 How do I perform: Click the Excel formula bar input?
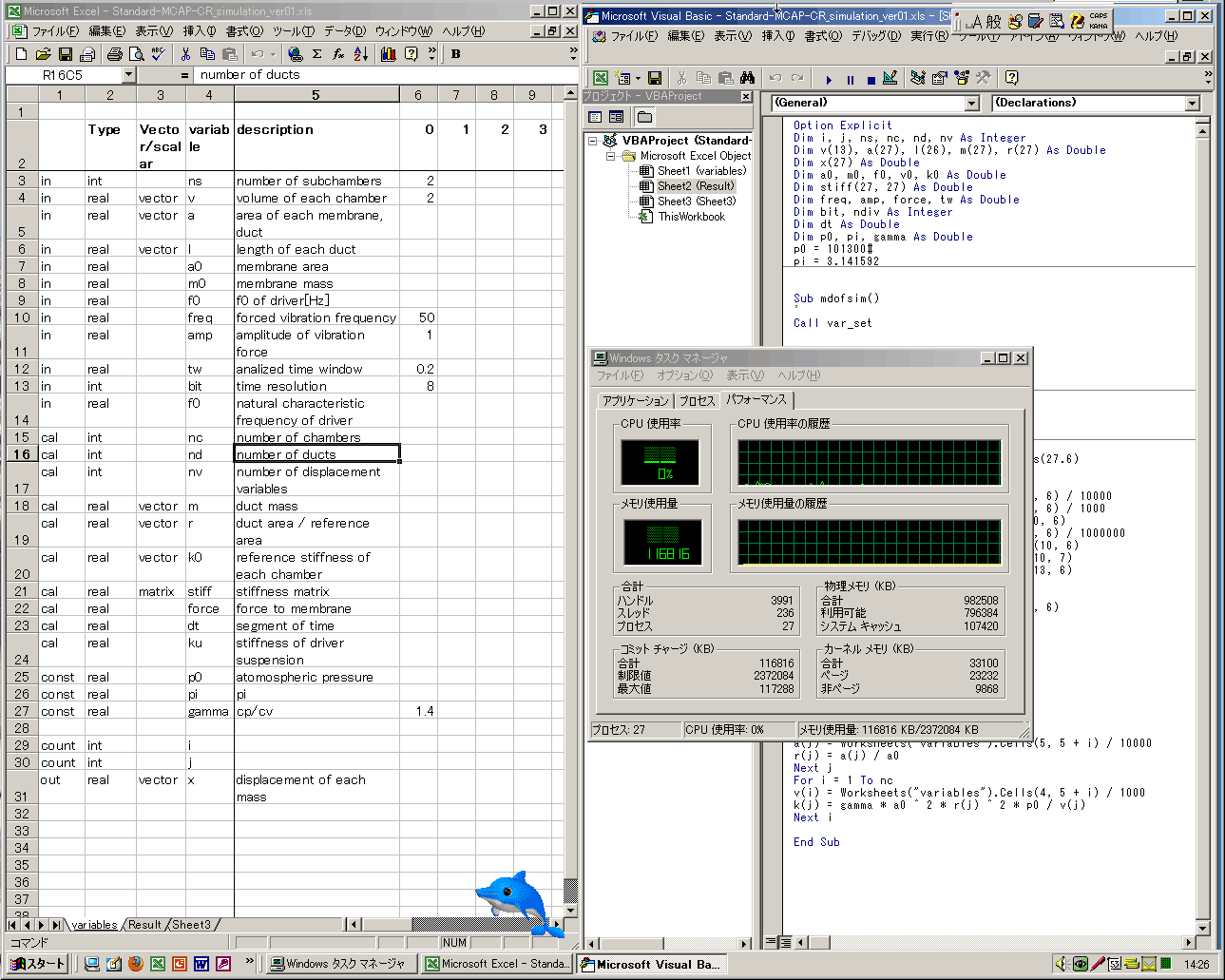pos(380,75)
